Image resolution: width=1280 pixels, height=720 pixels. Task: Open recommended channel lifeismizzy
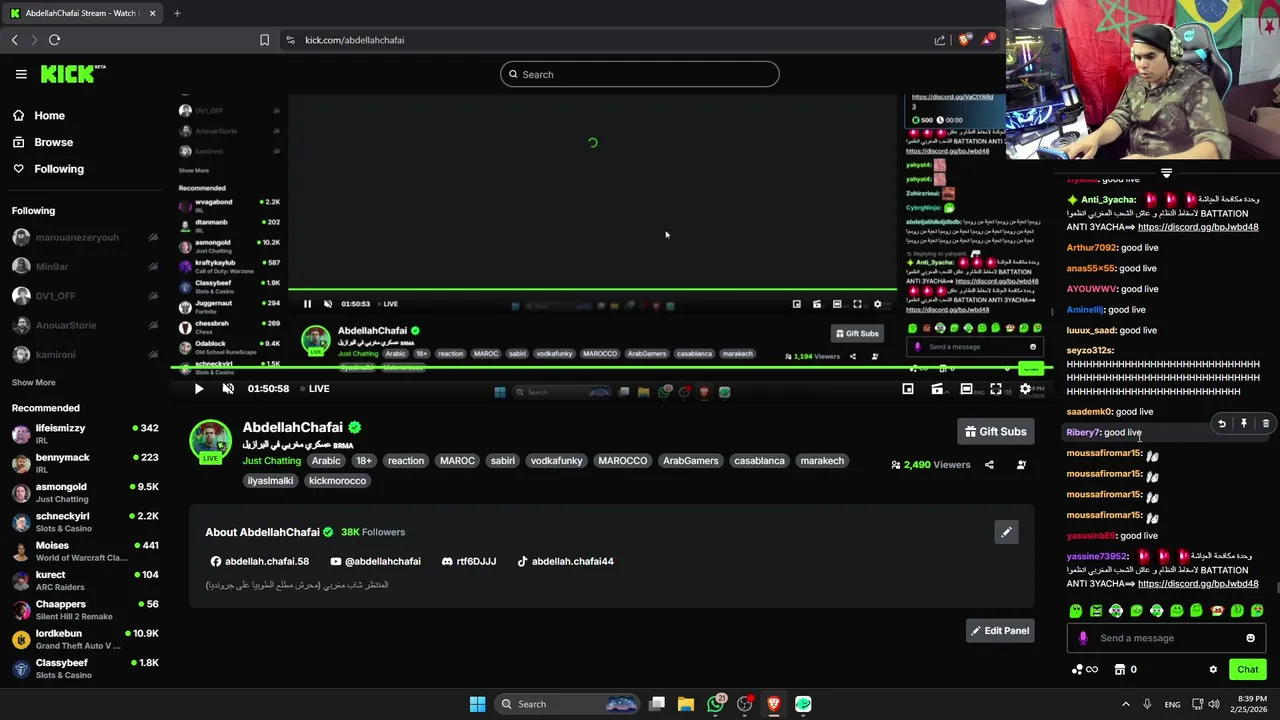pos(85,434)
